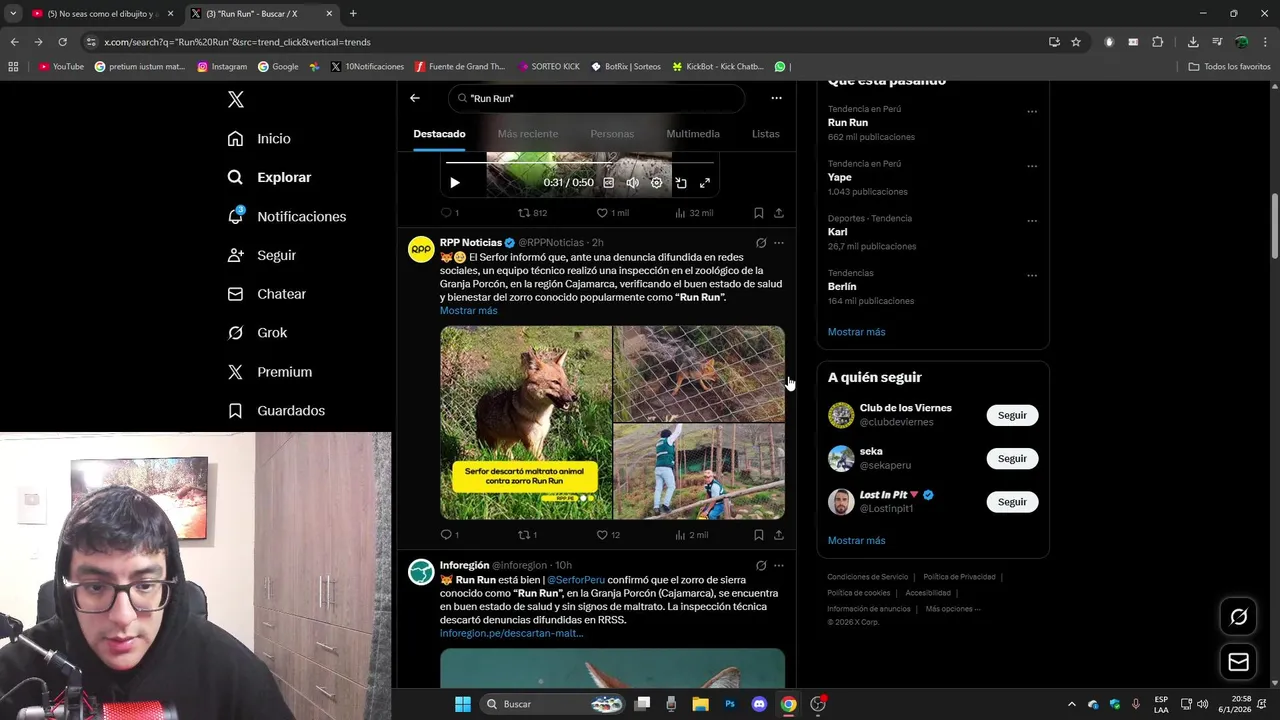The image size is (1280, 720).
Task: Open more options for Karl trend
Action: point(1032,221)
